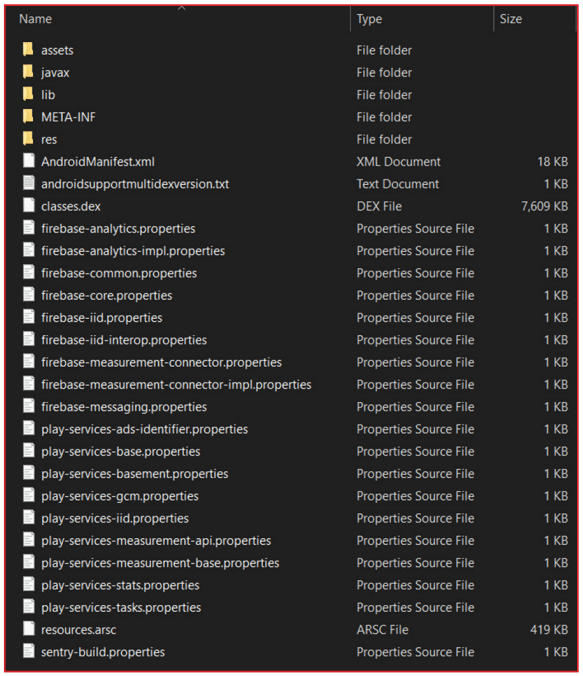Viewport: 583px width, 676px height.
Task: Select the assets folder icon
Action: click(x=28, y=49)
